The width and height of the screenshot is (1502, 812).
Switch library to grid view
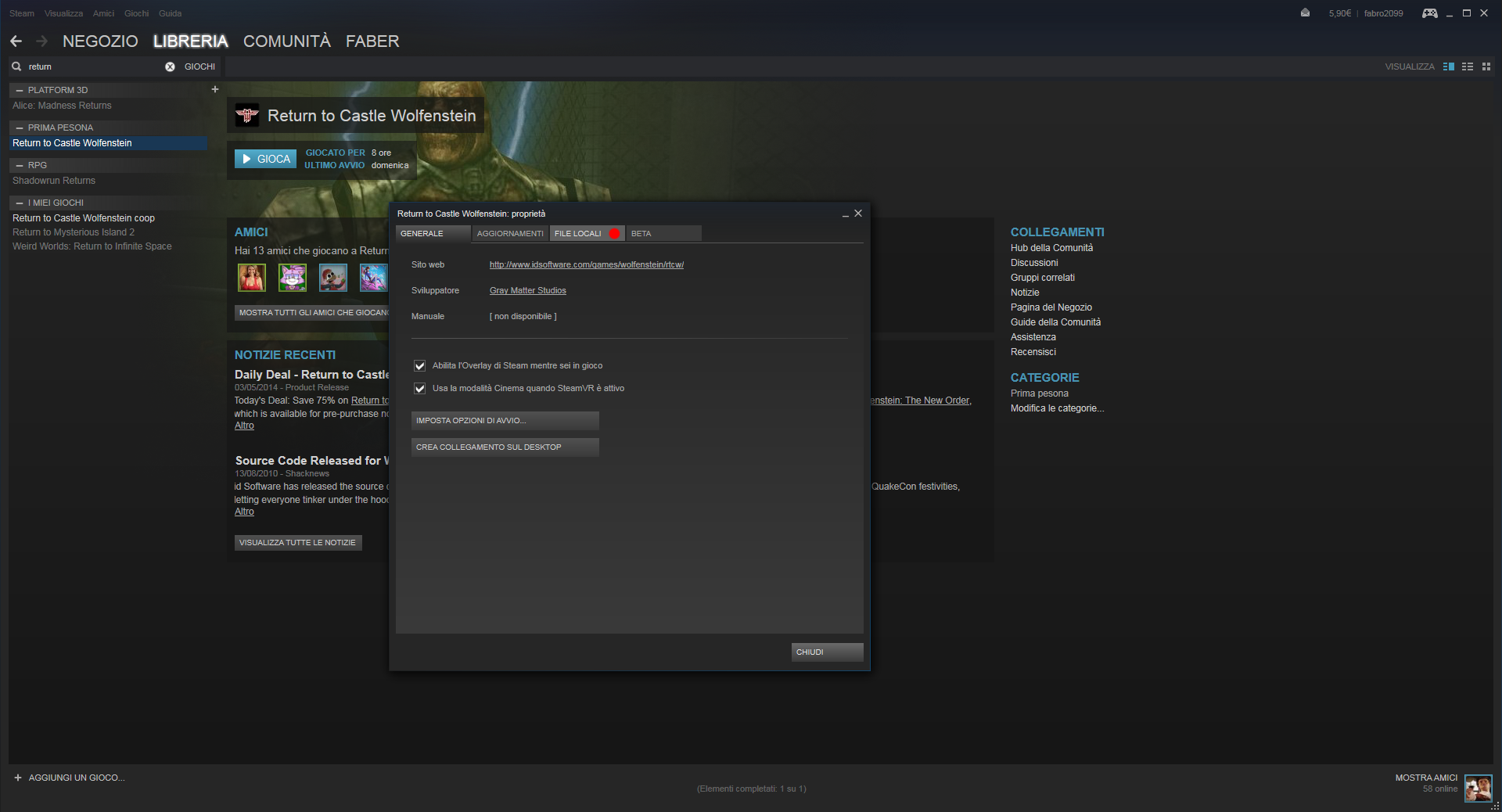pos(1486,66)
